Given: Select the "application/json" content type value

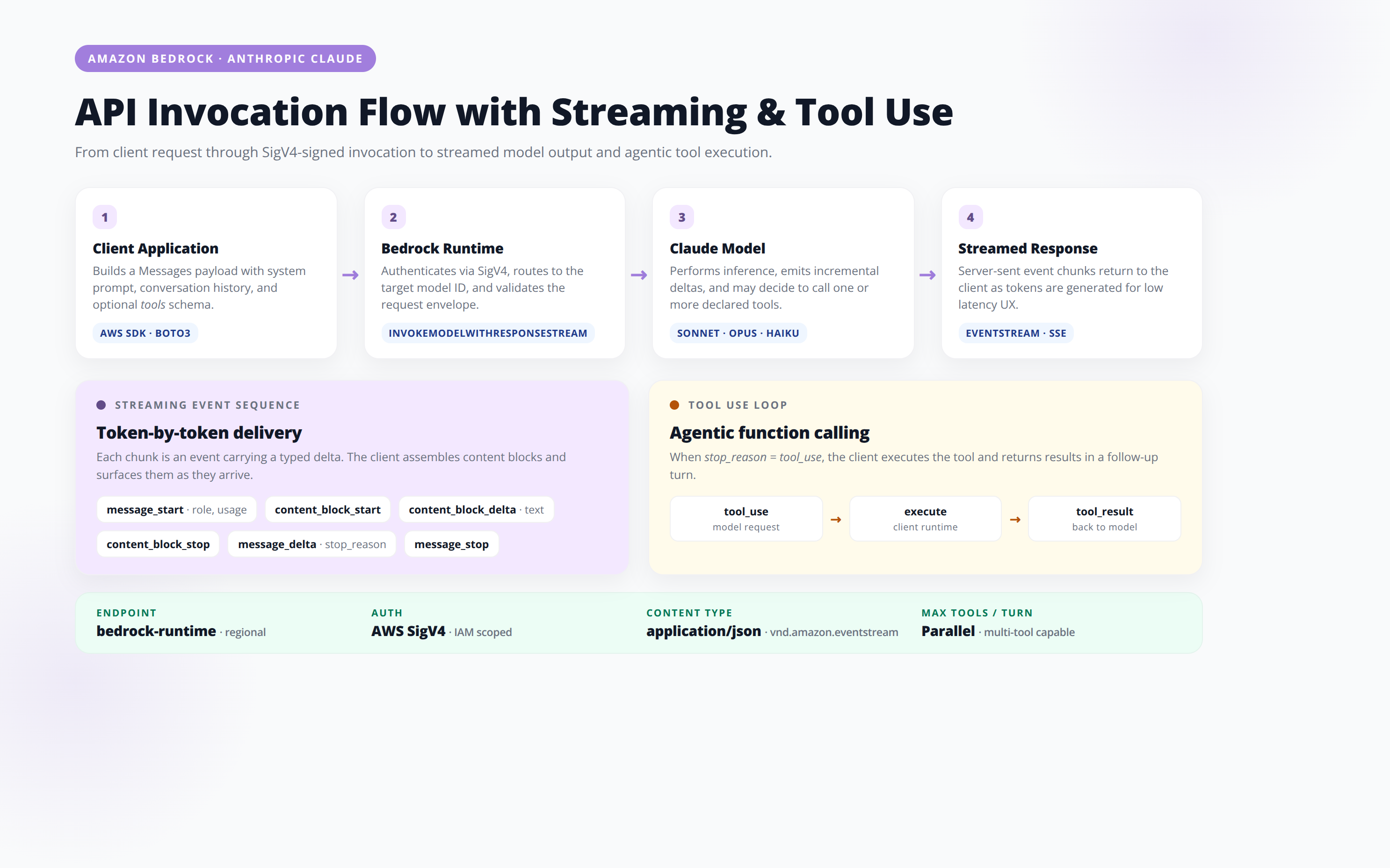Looking at the screenshot, I should point(703,631).
